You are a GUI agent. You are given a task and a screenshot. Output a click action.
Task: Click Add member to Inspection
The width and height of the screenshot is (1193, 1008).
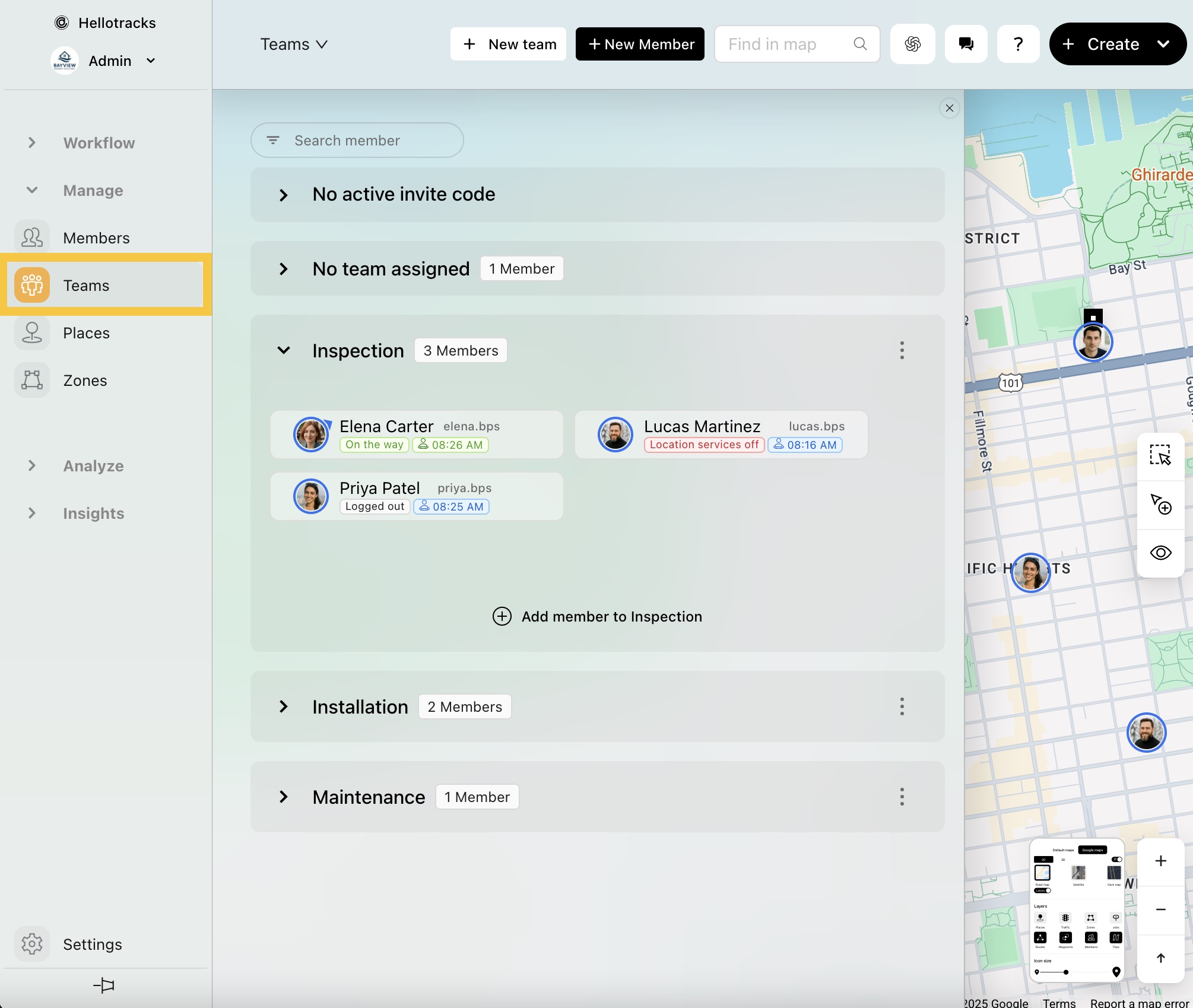[597, 616]
